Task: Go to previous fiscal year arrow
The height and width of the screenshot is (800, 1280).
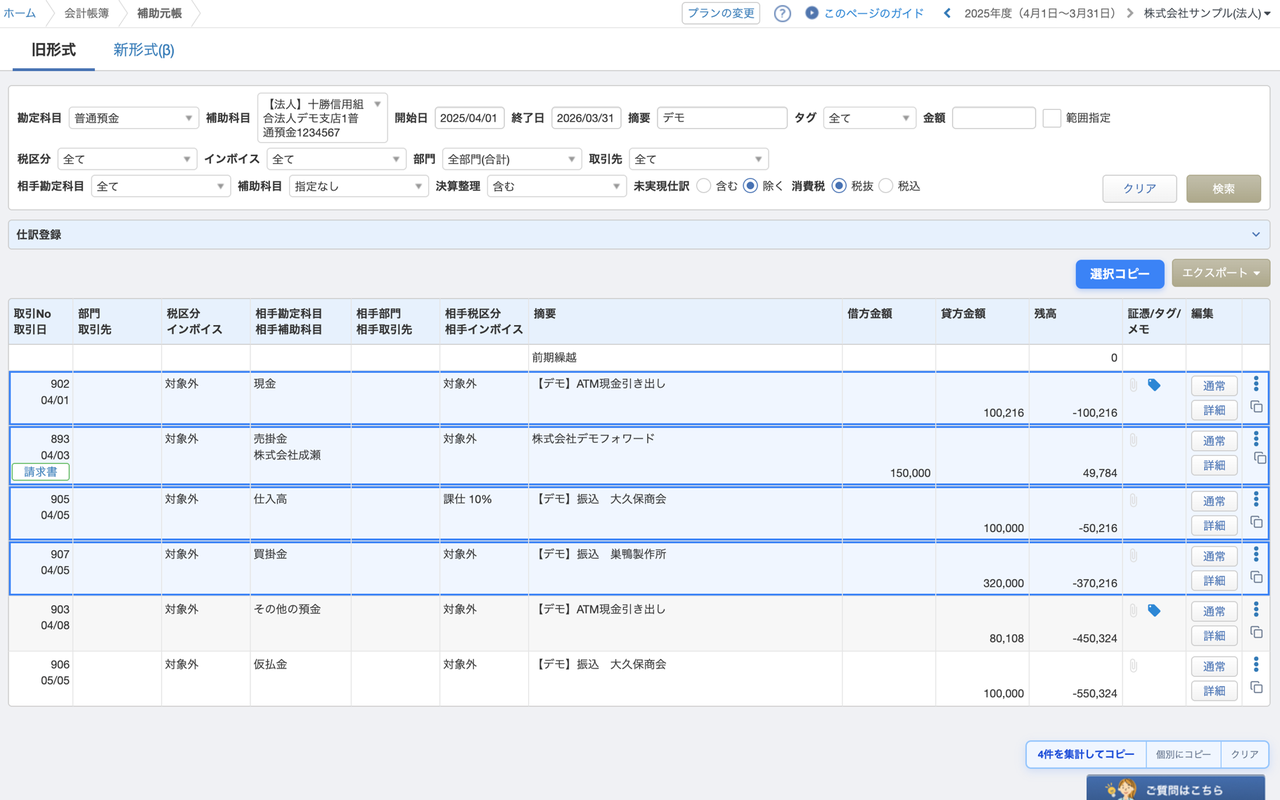Action: point(947,14)
